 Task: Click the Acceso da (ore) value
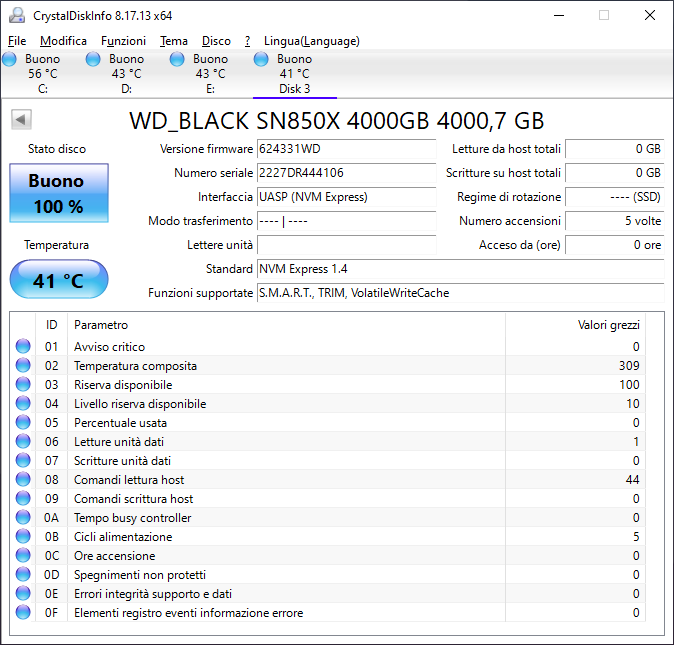(x=615, y=245)
